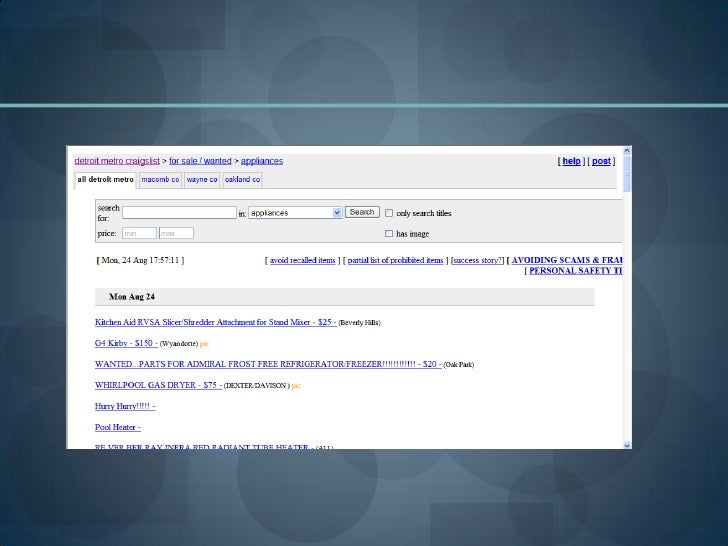Screen dimensions: 728x546
Task: Focus the min price field
Action: coord(139,233)
